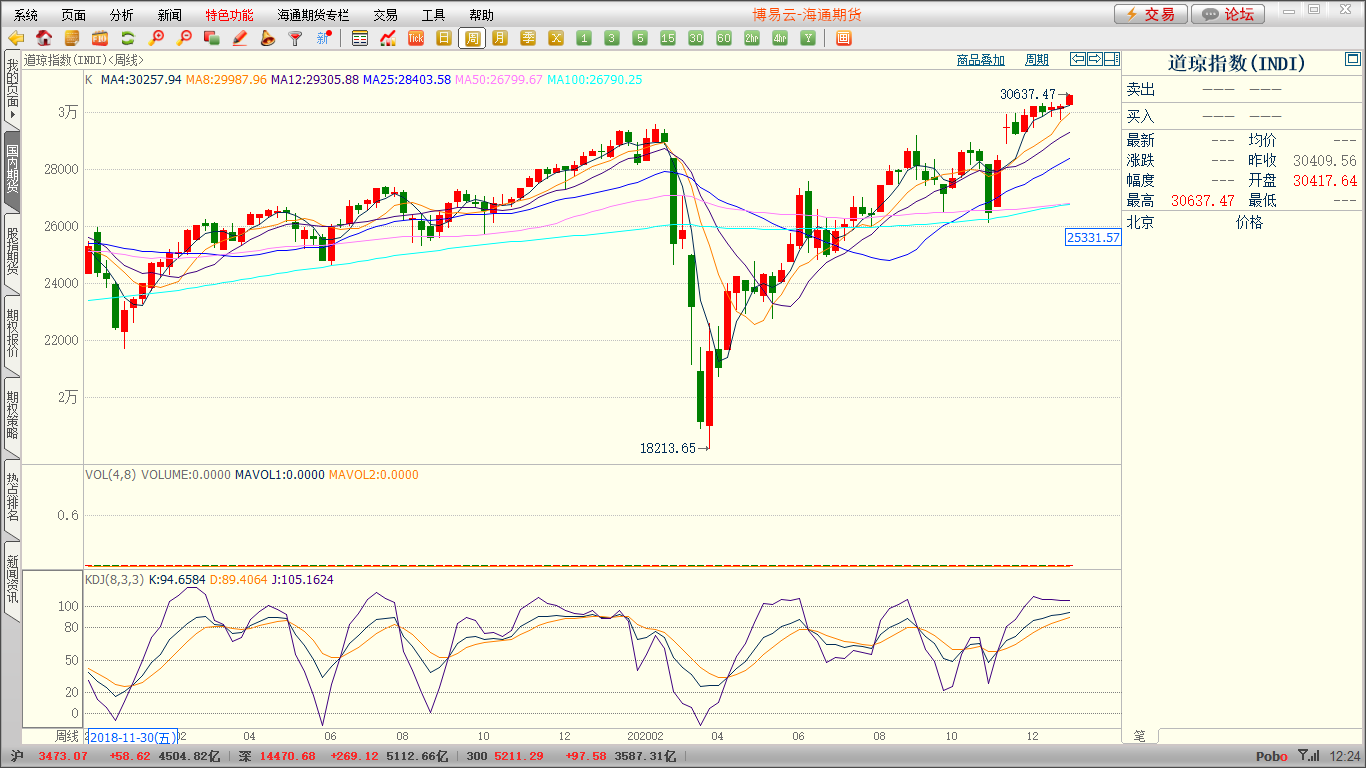Click the 25331.57 price marker
This screenshot has height=768, width=1366.
[1093, 237]
